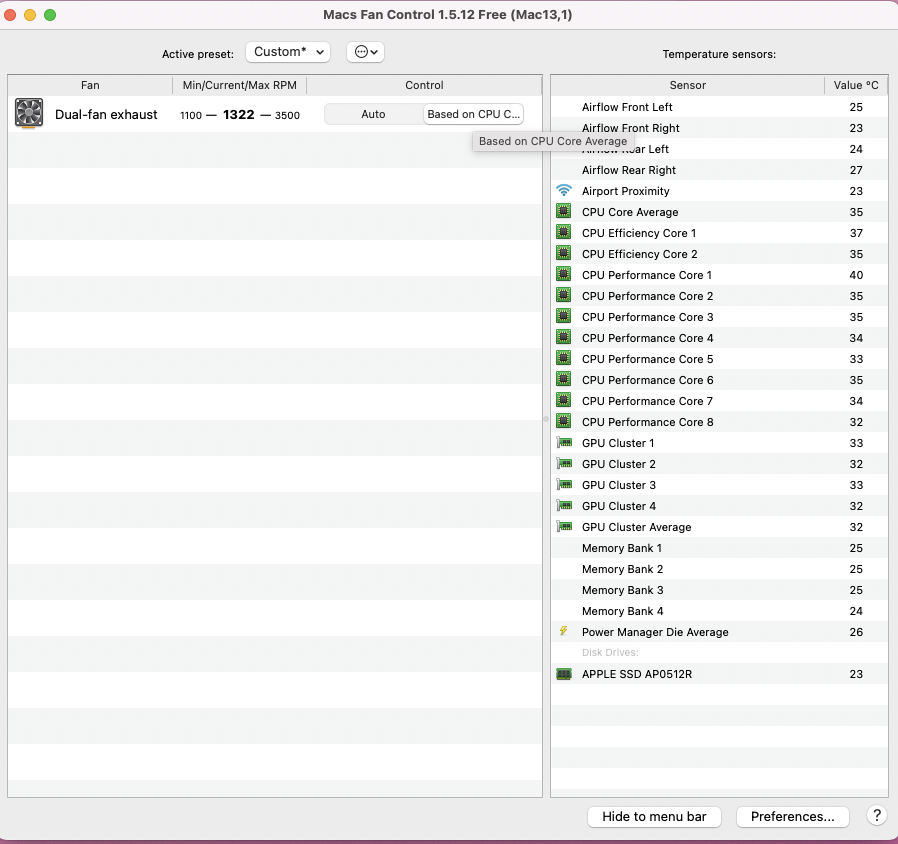898x844 pixels.
Task: Click the Fan column header
Action: pyautogui.click(x=90, y=85)
